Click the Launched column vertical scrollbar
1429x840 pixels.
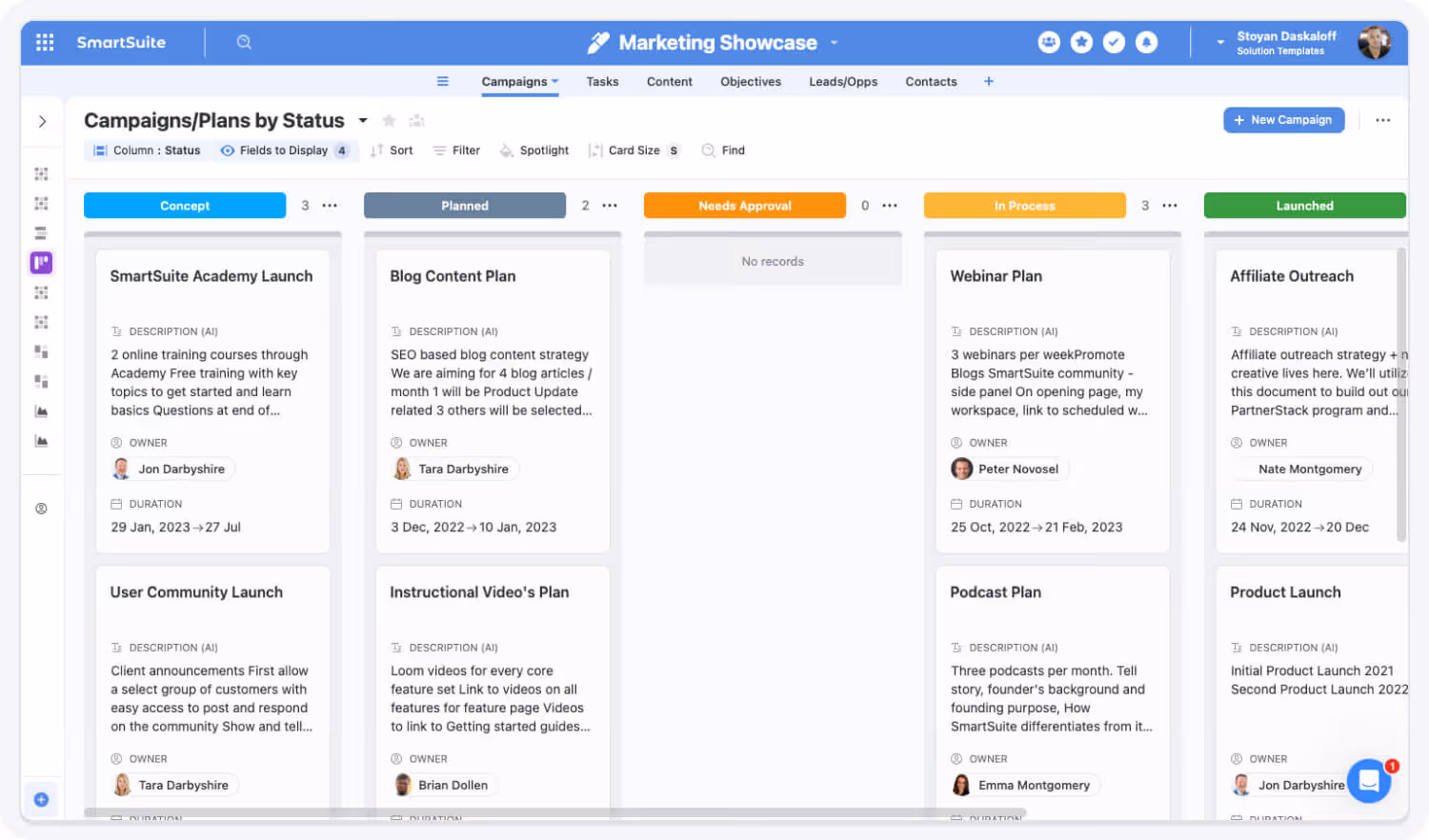(1401, 395)
